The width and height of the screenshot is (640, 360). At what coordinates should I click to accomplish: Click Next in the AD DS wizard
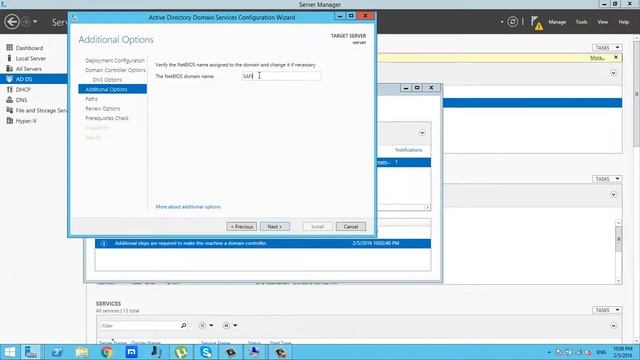click(x=275, y=227)
